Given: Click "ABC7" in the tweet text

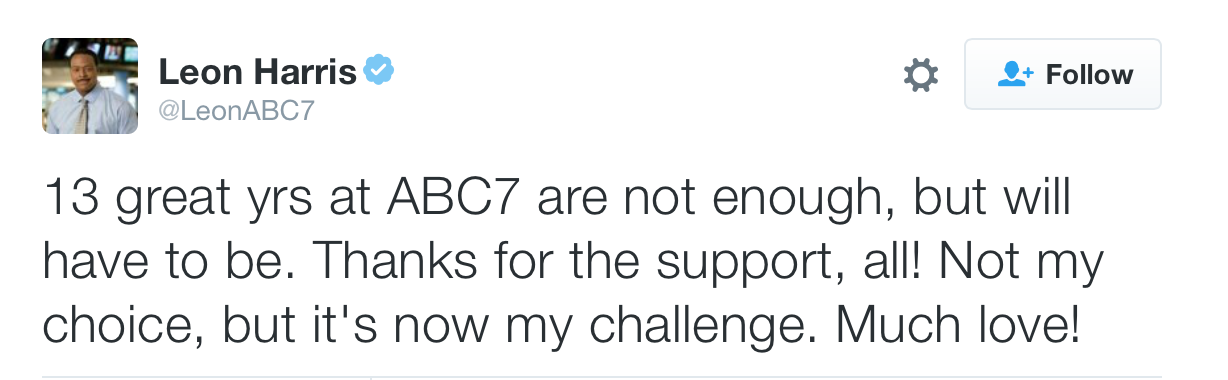Looking at the screenshot, I should [x=450, y=200].
